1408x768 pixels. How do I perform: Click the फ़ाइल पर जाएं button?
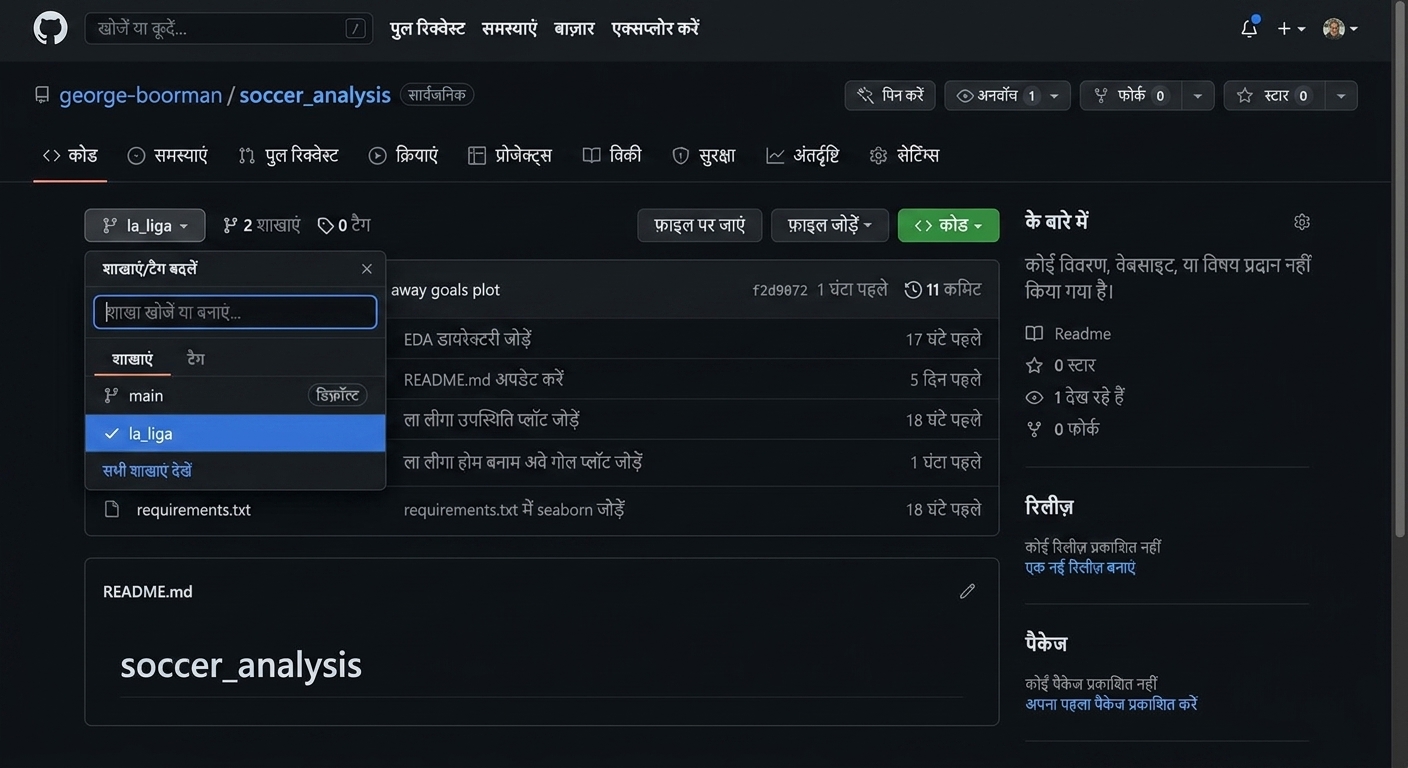point(700,225)
